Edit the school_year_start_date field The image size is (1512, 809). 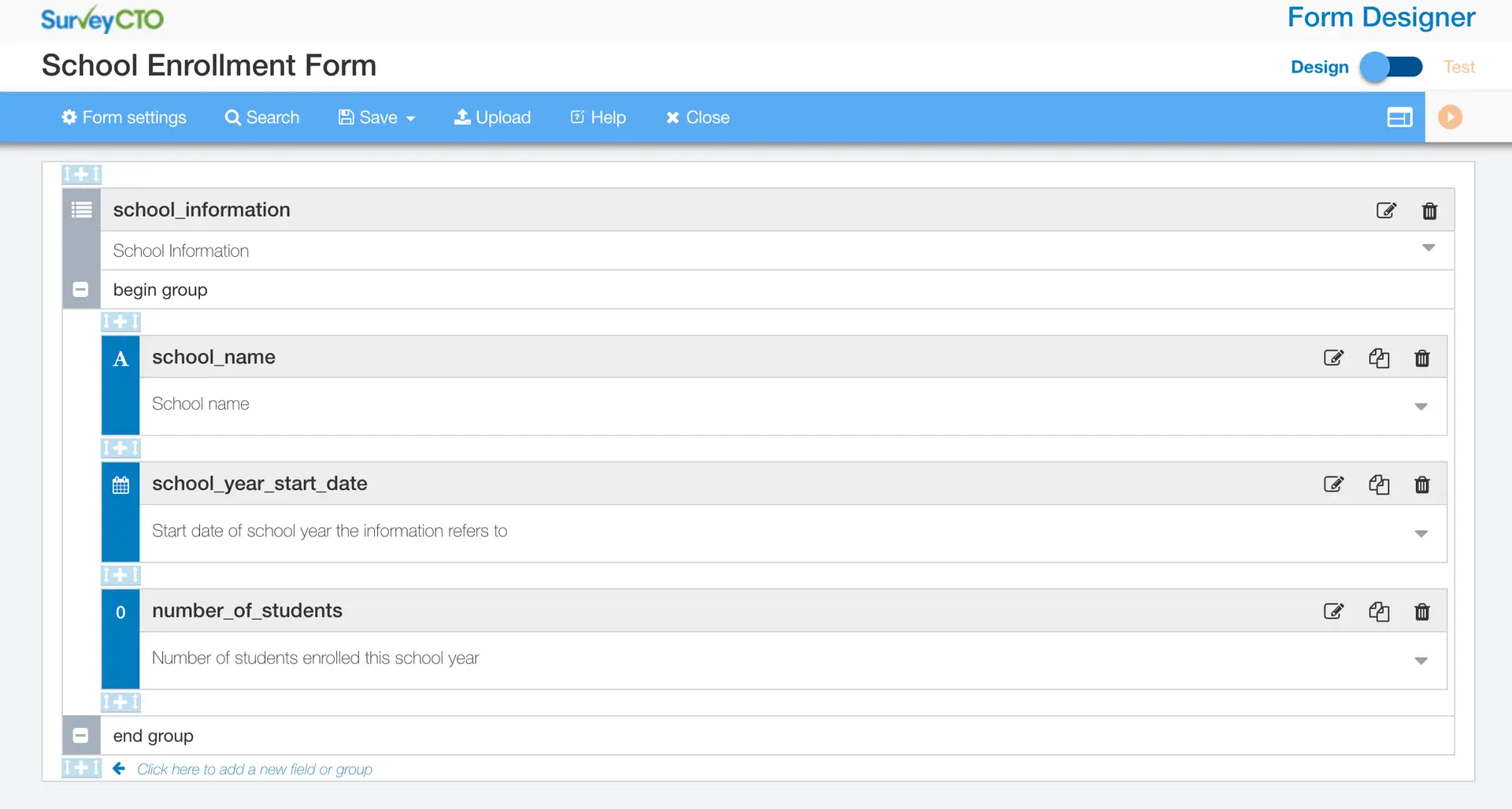pos(1333,484)
